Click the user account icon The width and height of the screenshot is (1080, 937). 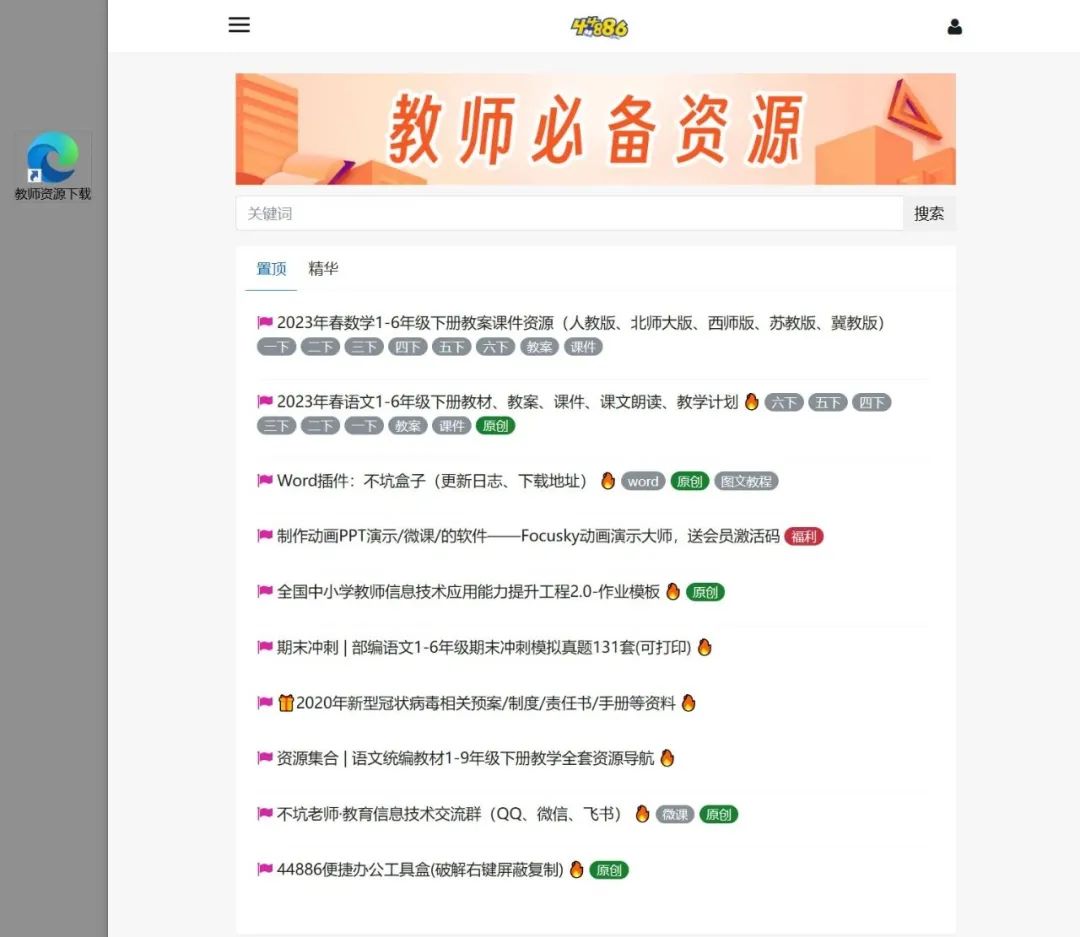pos(955,27)
